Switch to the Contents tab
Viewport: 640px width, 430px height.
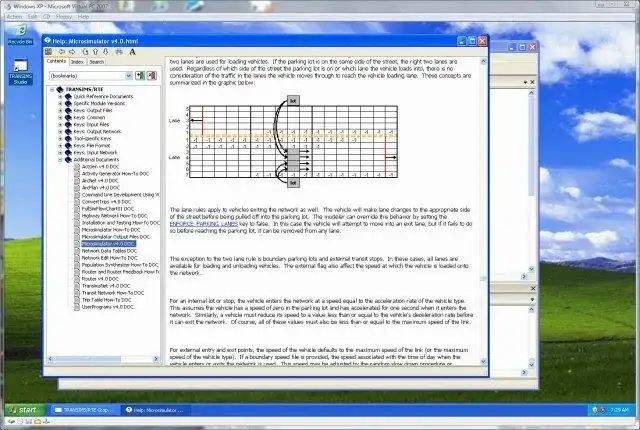click(56, 61)
